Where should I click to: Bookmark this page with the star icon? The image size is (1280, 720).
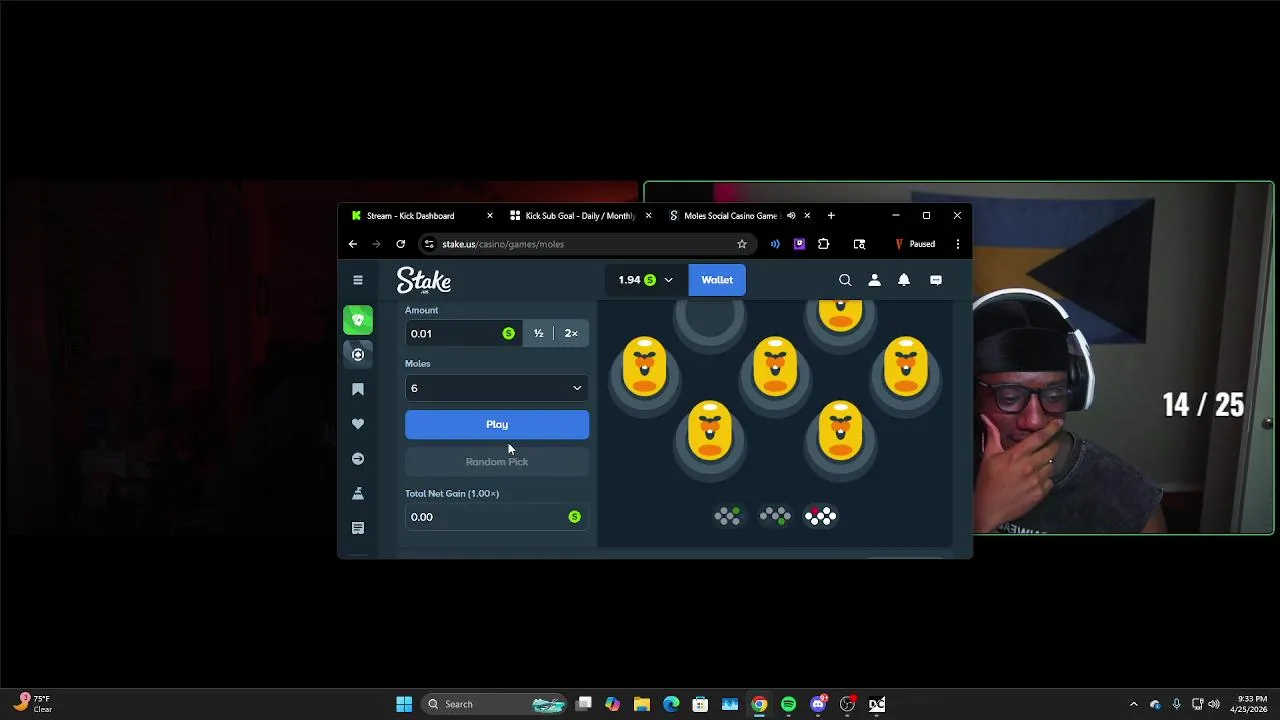[x=742, y=244]
